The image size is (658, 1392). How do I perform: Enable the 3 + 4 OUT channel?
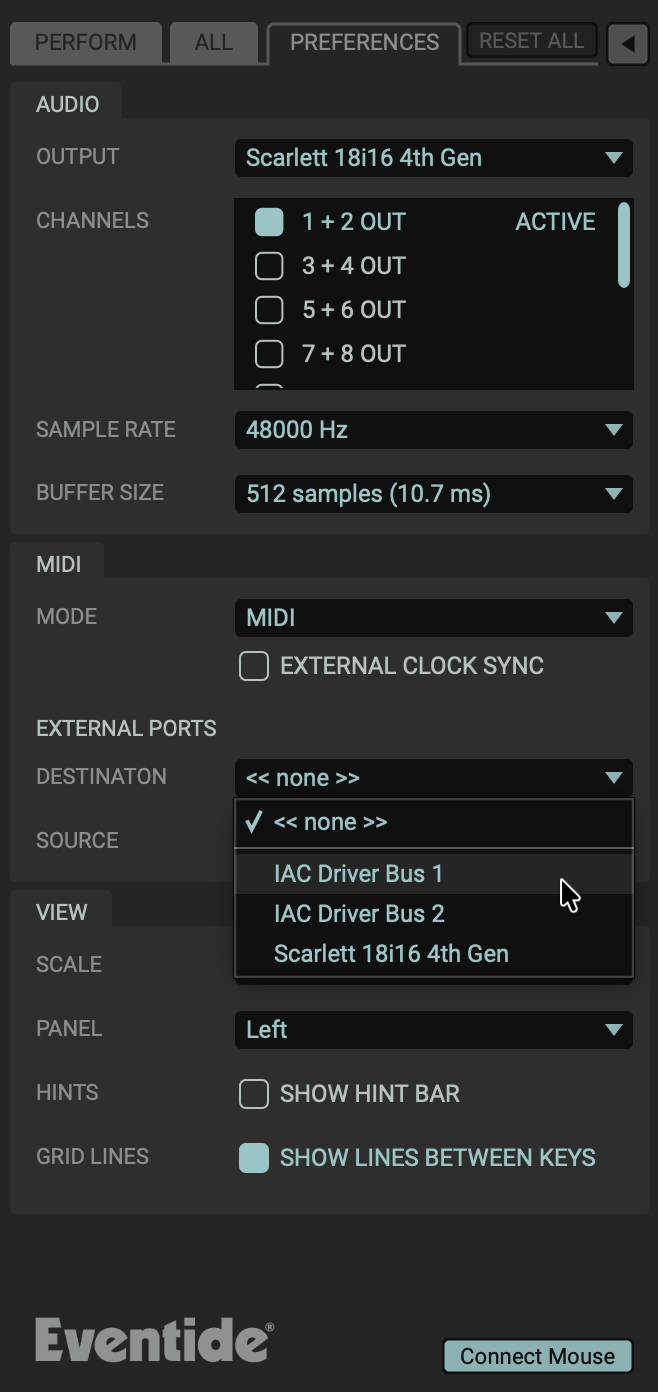click(x=269, y=266)
